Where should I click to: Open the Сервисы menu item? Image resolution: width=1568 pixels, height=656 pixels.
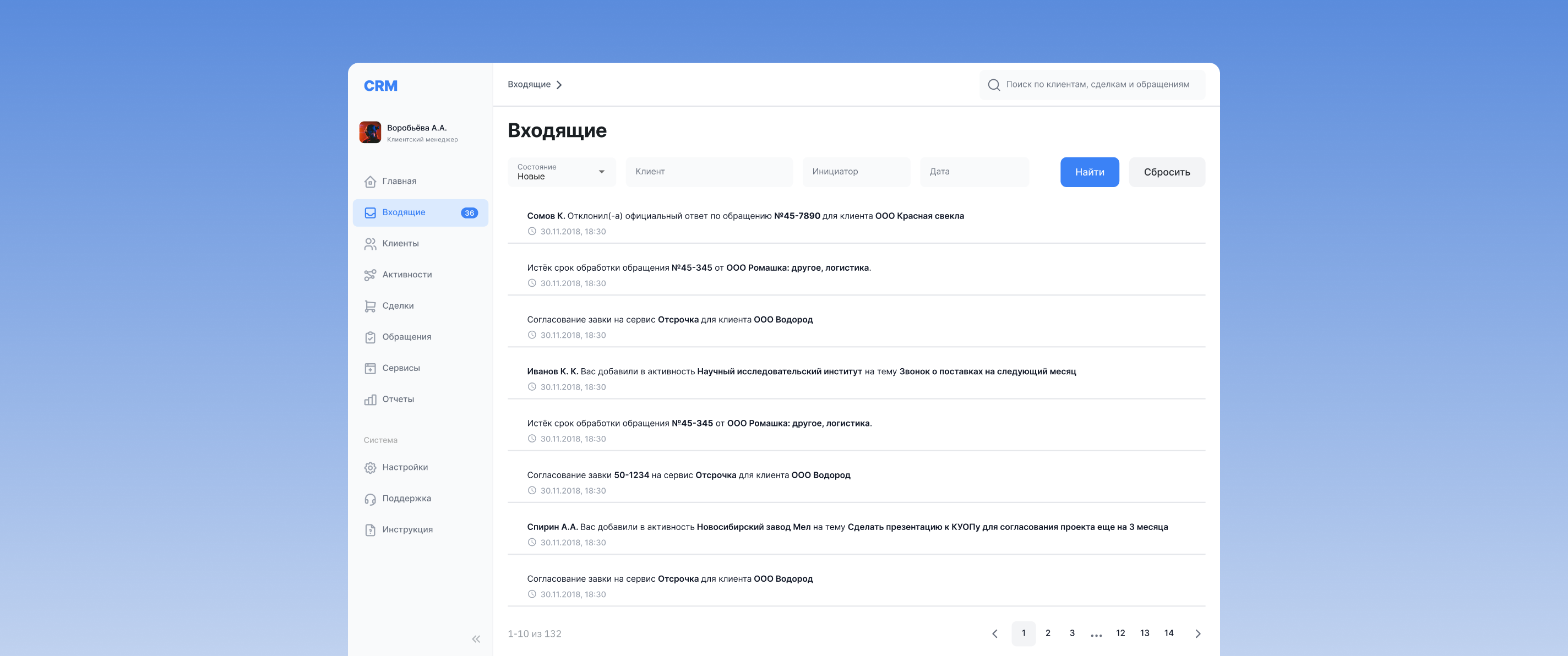420,368
